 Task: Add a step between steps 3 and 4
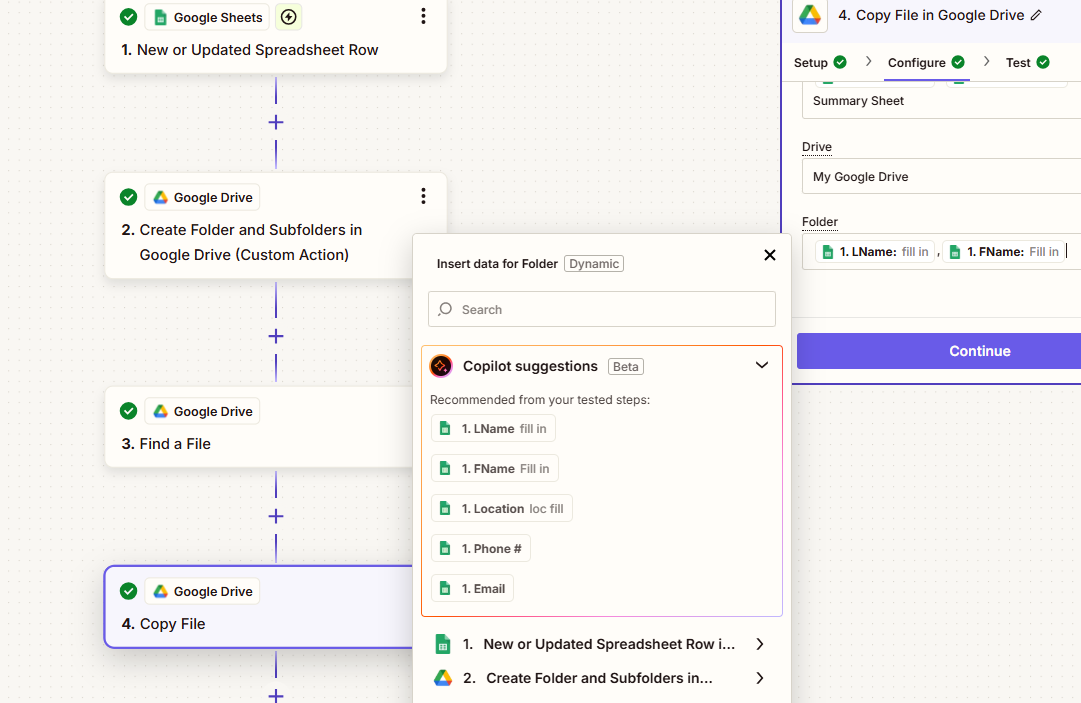click(276, 516)
